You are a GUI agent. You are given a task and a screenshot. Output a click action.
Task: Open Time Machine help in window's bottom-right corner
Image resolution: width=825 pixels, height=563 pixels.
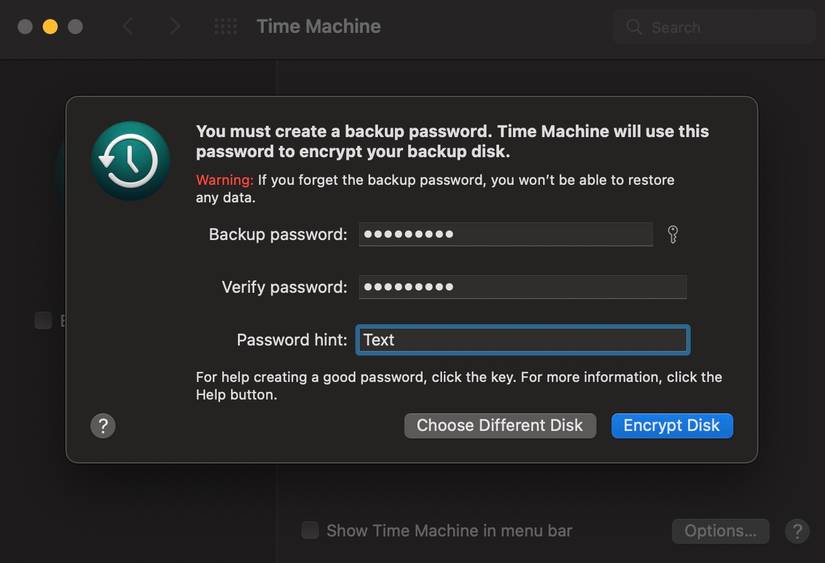[x=796, y=531]
